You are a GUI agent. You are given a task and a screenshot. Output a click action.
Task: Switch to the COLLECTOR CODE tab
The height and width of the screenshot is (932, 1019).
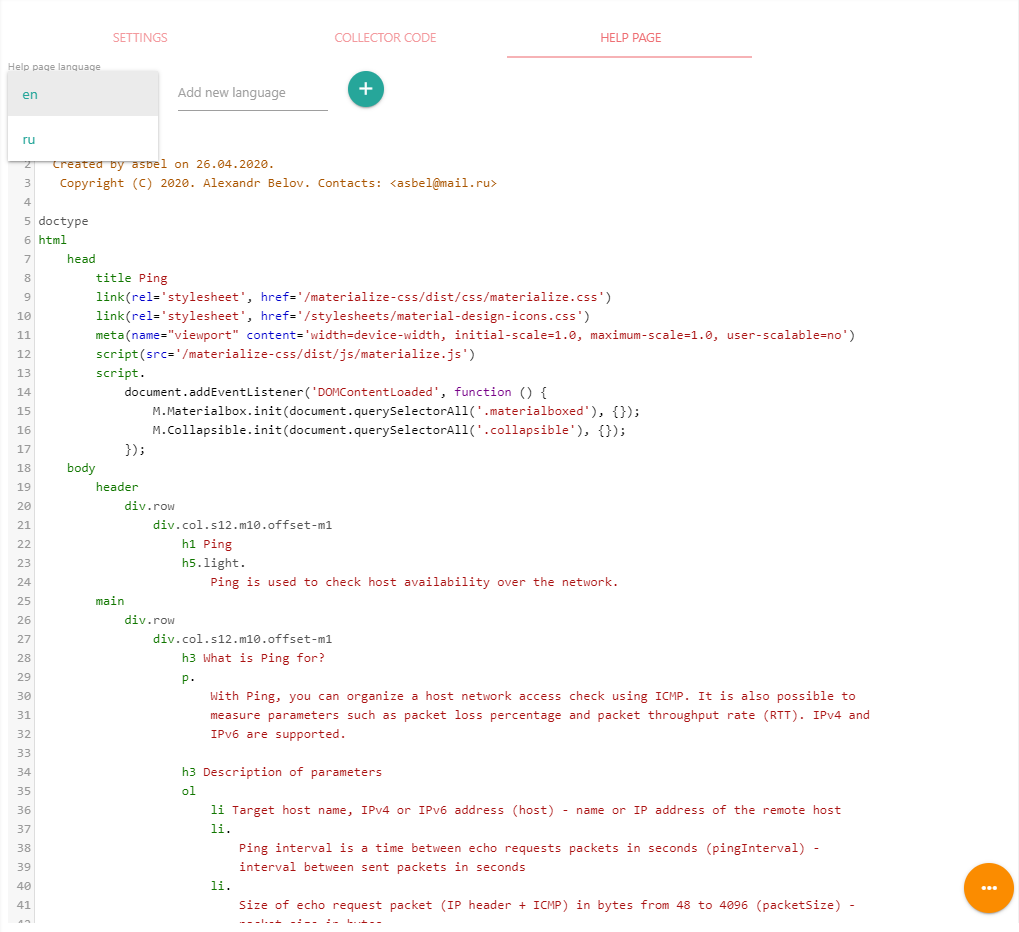coord(385,38)
